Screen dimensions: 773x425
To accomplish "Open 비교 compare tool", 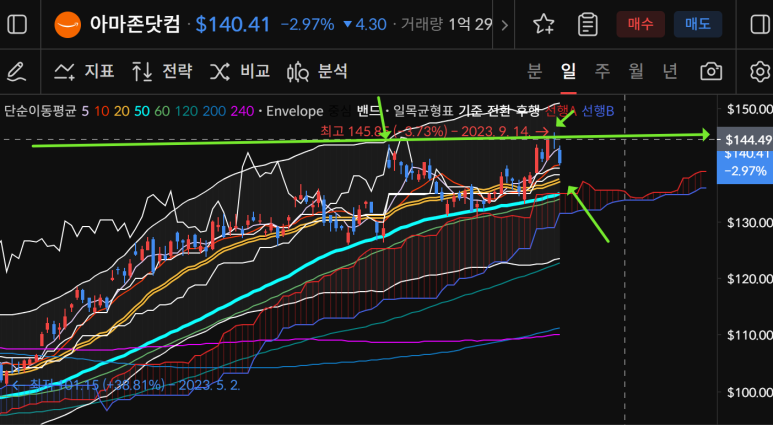I will pos(240,72).
